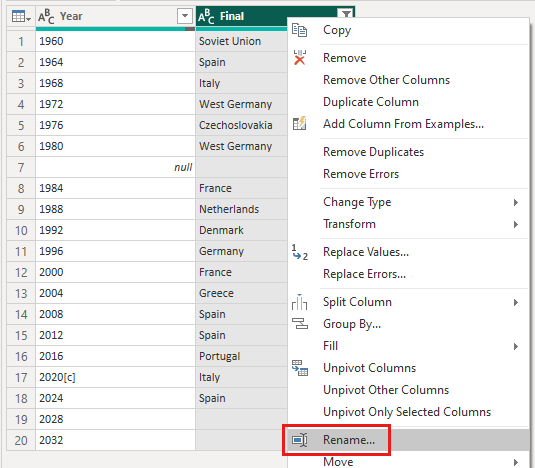This screenshot has height=468, width=535.
Task: Click the 1988 year cell
Action: point(115,209)
